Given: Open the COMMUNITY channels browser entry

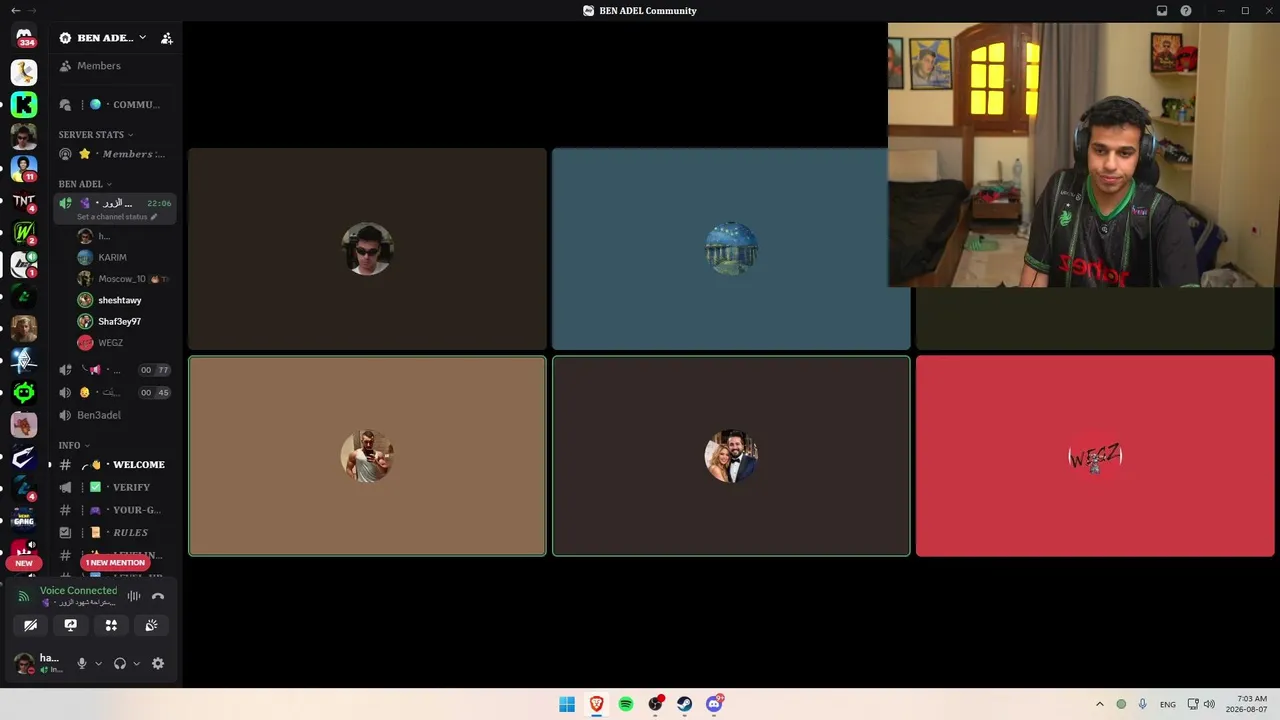Looking at the screenshot, I should pos(114,105).
